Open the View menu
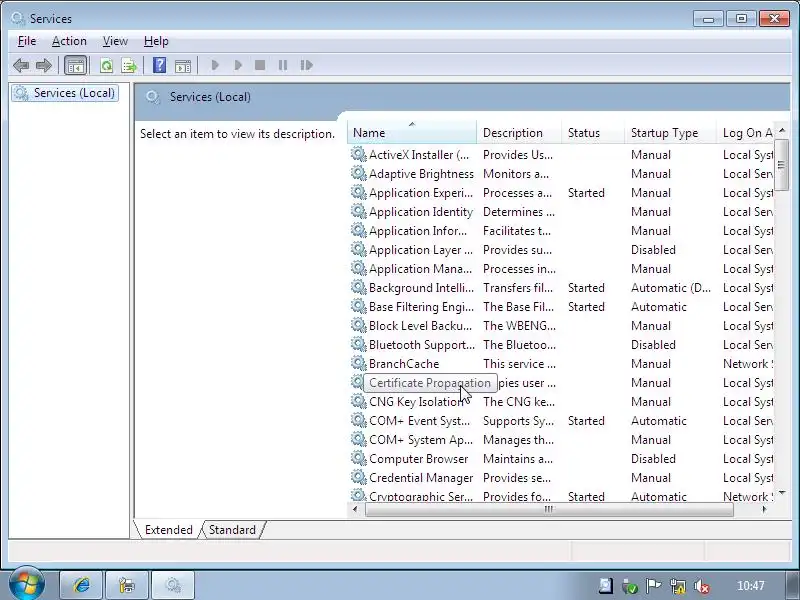The image size is (800, 600). tap(115, 41)
